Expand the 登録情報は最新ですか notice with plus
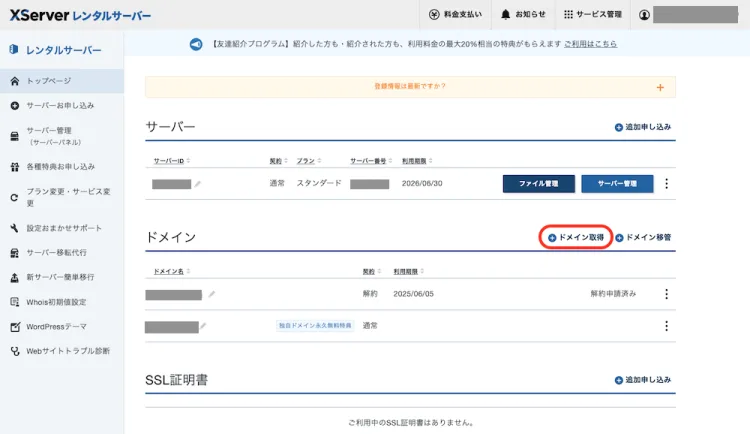750x434 pixels. (660, 88)
